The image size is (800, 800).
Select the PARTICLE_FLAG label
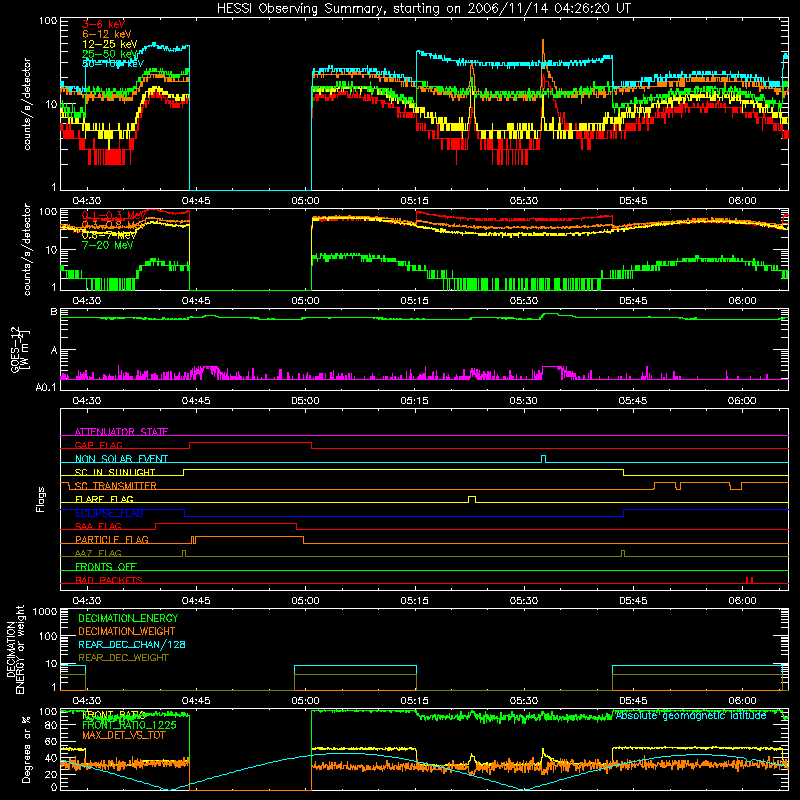coord(112,539)
